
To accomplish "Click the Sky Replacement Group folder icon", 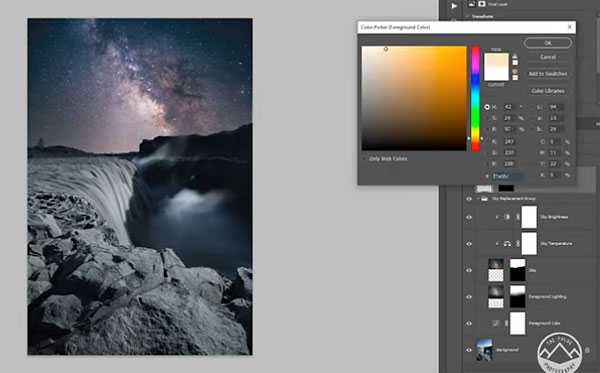I will pyautogui.click(x=485, y=199).
